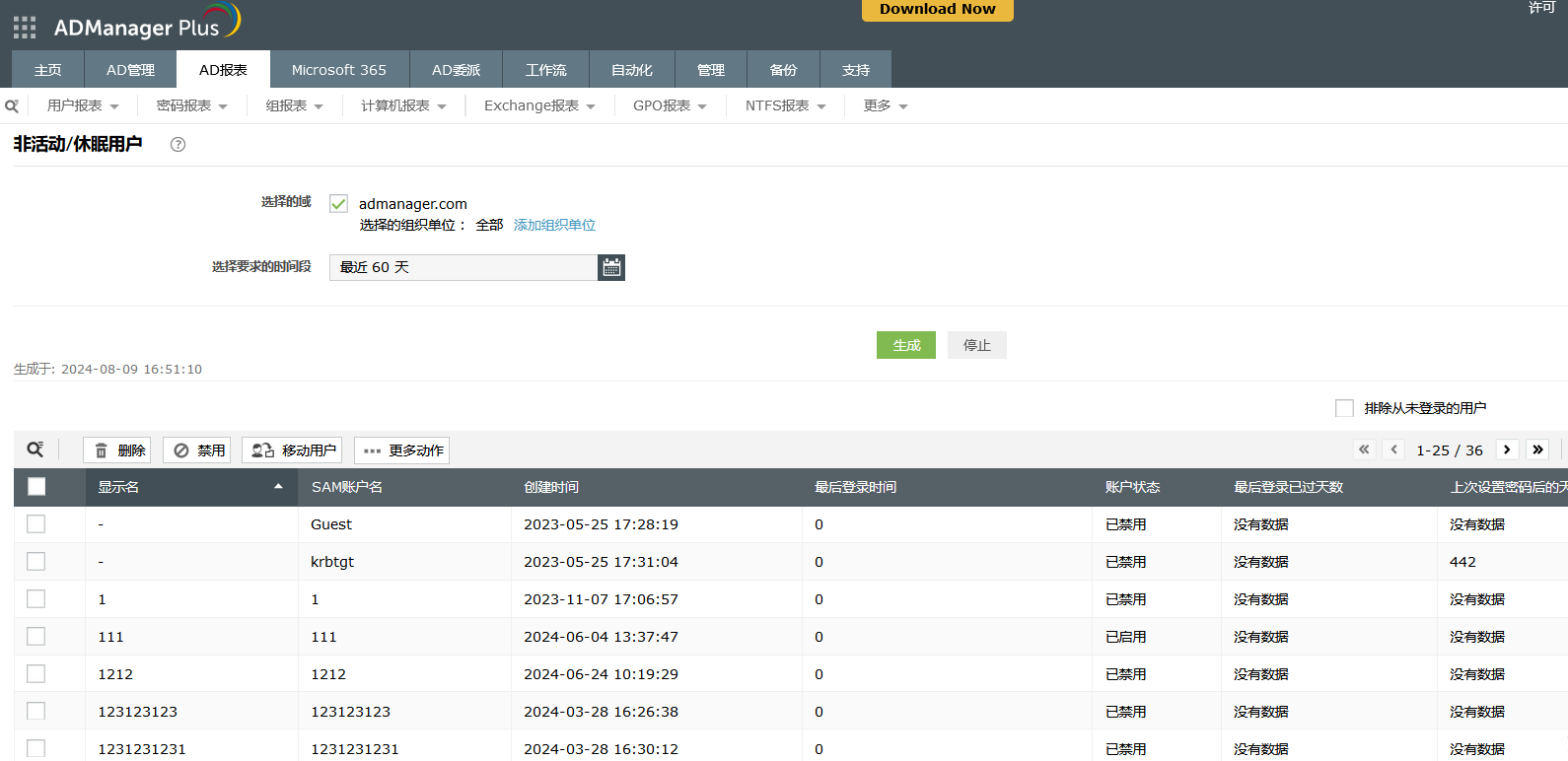The width and height of the screenshot is (1568, 761).
Task: Click the report search magnifier icon
Action: click(x=12, y=105)
